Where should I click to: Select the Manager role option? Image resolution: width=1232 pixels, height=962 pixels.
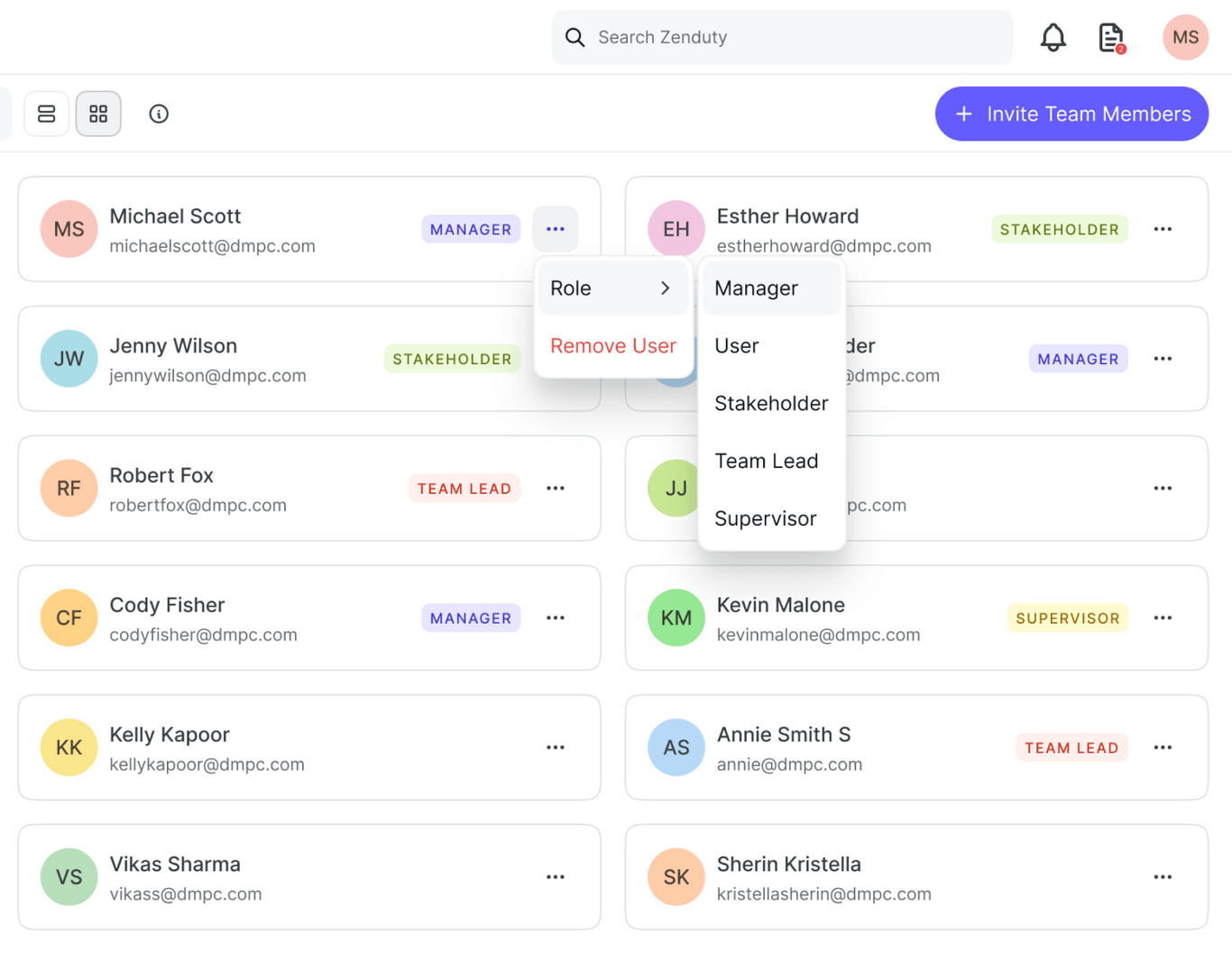(756, 288)
